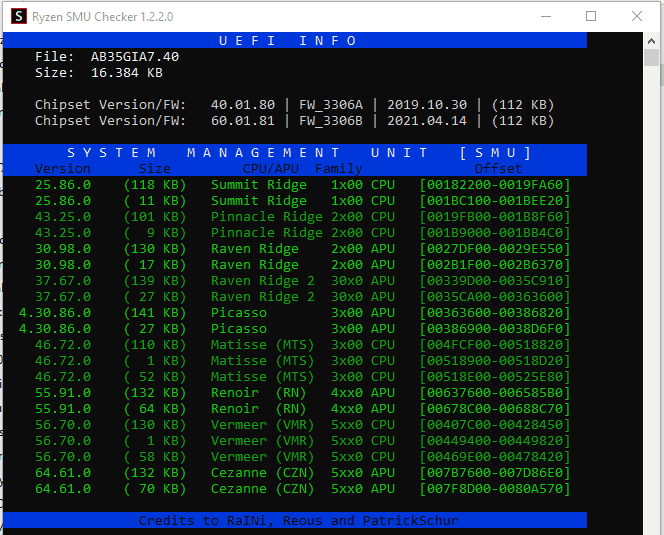The height and width of the screenshot is (535, 664).
Task: Click offset '[00518900-00518D20]'
Action: 495,361
